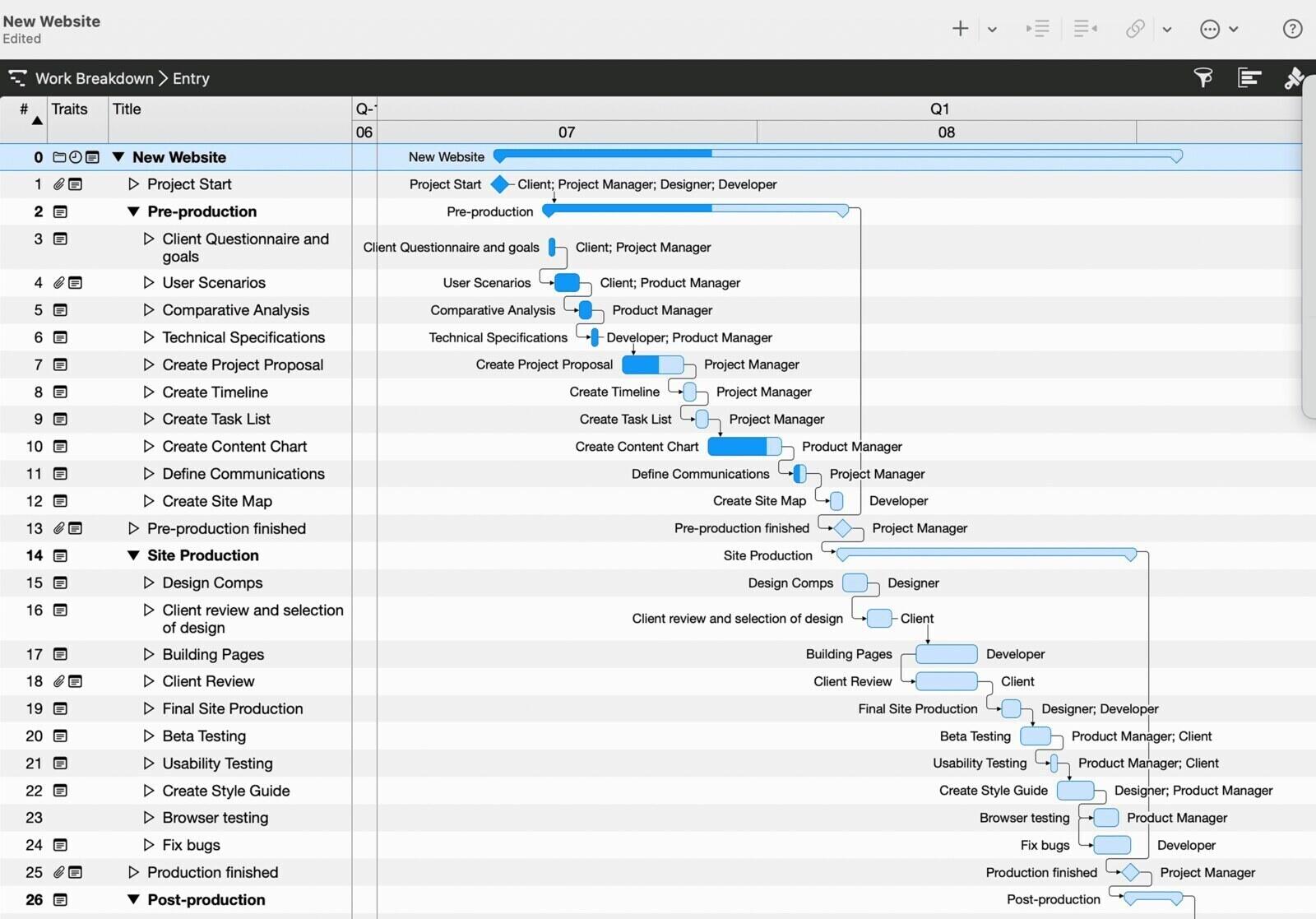Click the link tasks icon
Screen dimensions: 1316x919
tap(1136, 29)
